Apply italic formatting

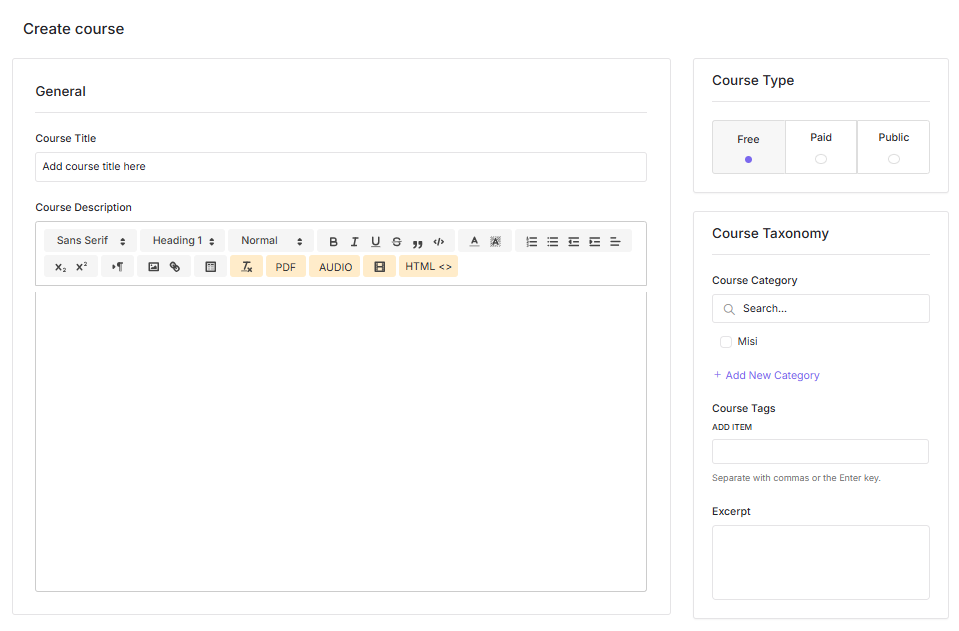(354, 242)
